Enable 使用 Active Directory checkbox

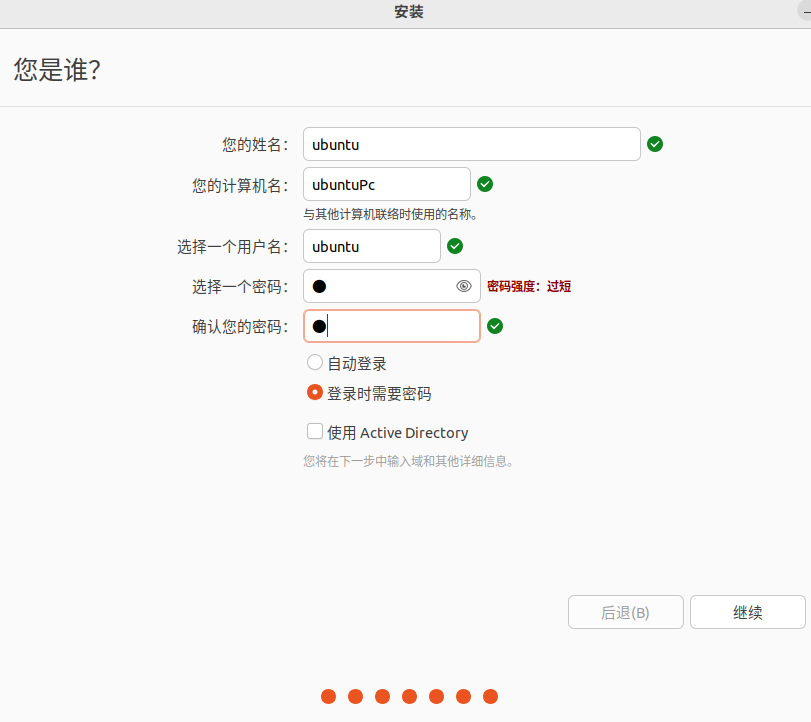[x=315, y=431]
